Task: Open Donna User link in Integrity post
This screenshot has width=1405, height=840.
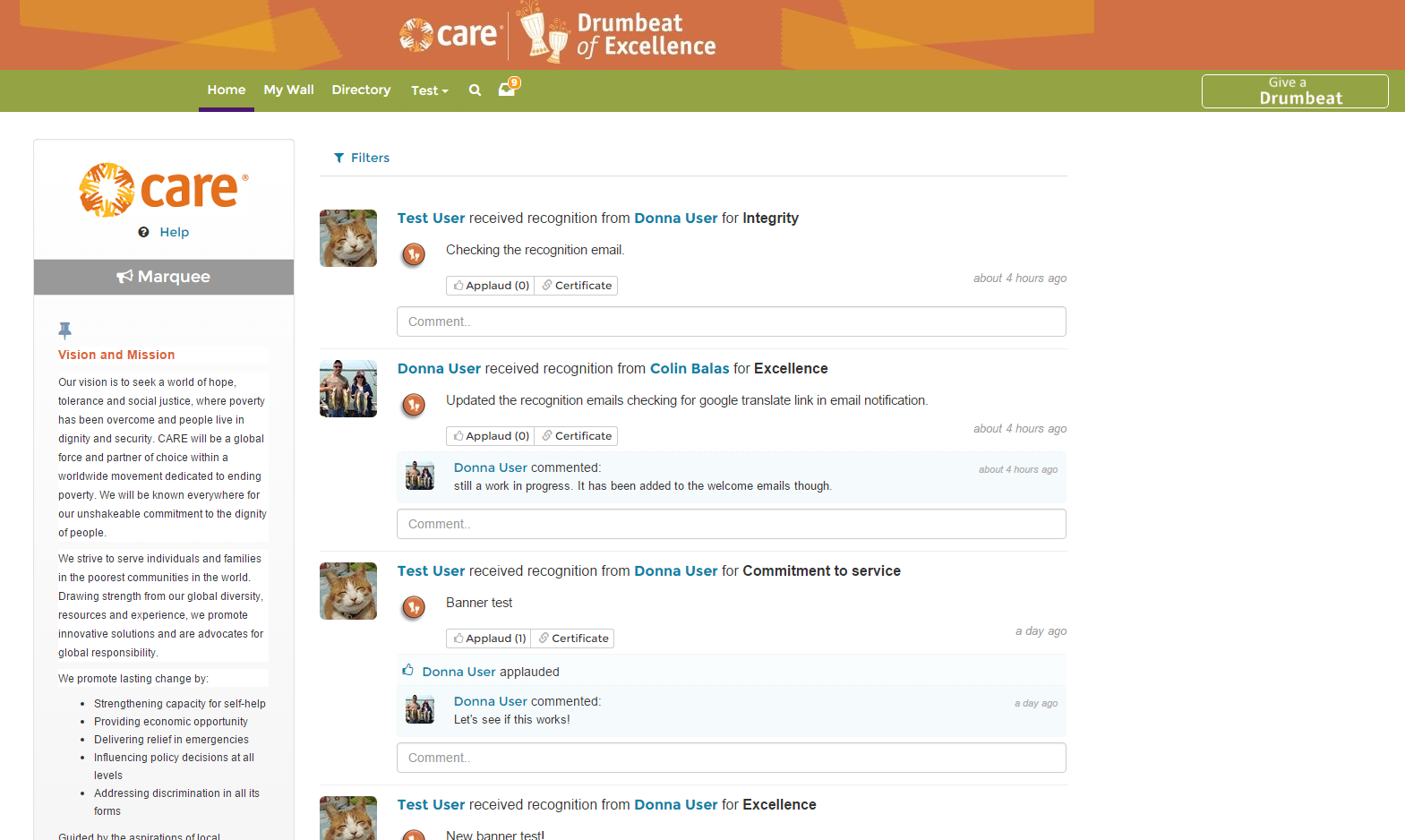Action: pos(676,219)
